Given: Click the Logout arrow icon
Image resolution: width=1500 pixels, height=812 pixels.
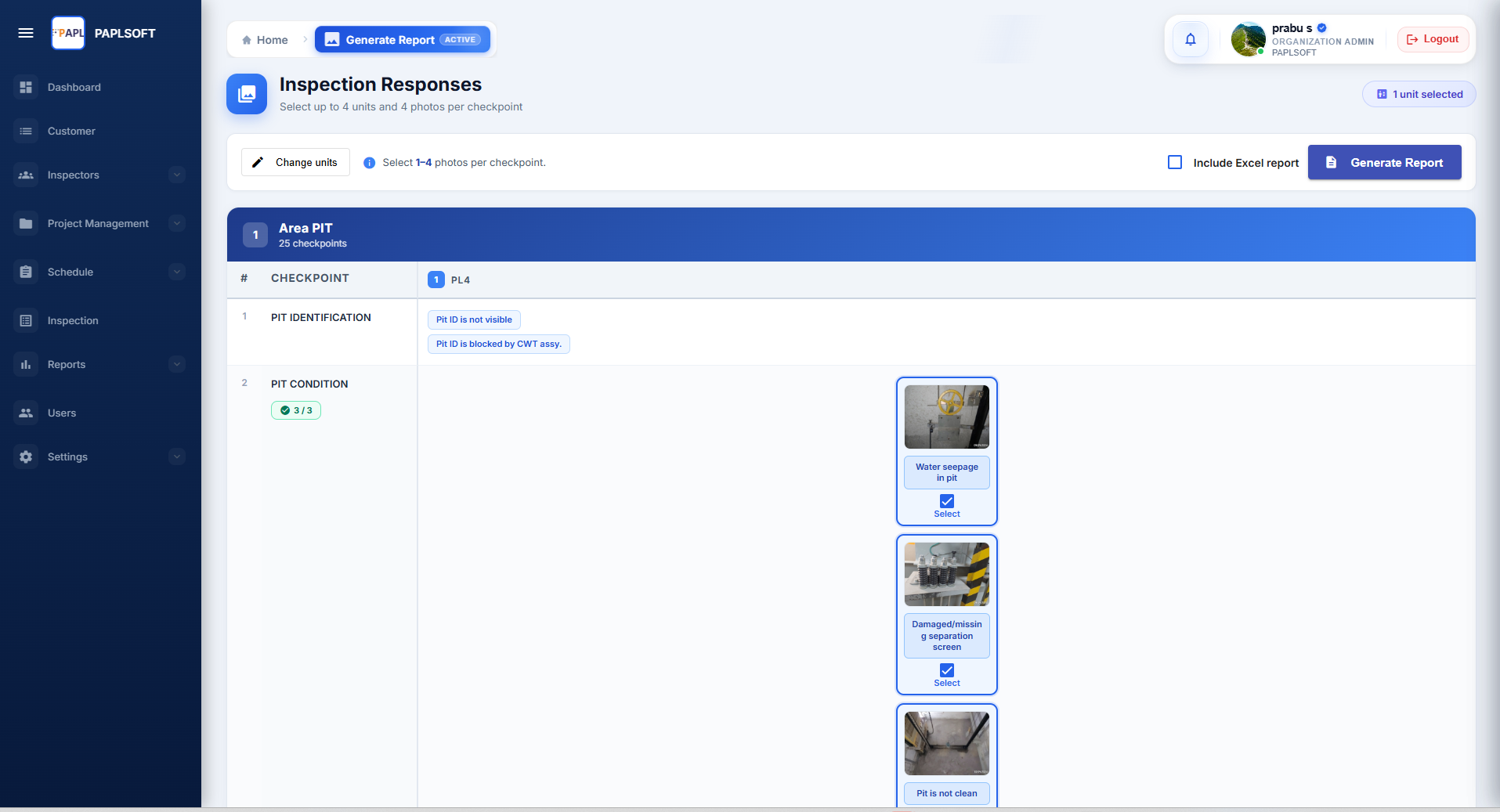Looking at the screenshot, I should 1412,39.
